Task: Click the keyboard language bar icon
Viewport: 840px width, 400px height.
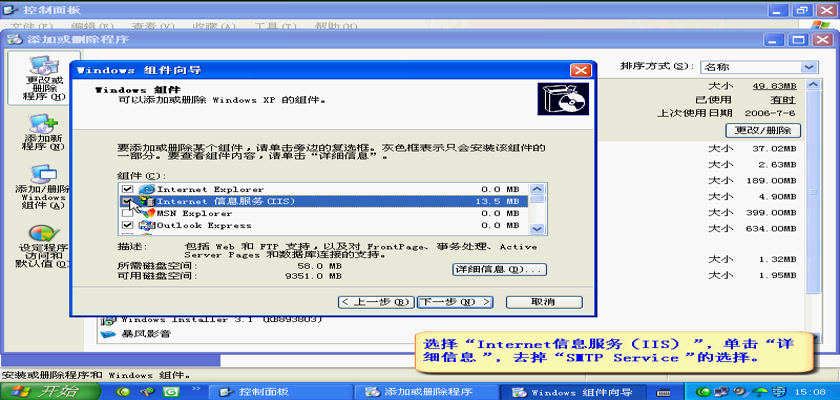Action: click(663, 392)
